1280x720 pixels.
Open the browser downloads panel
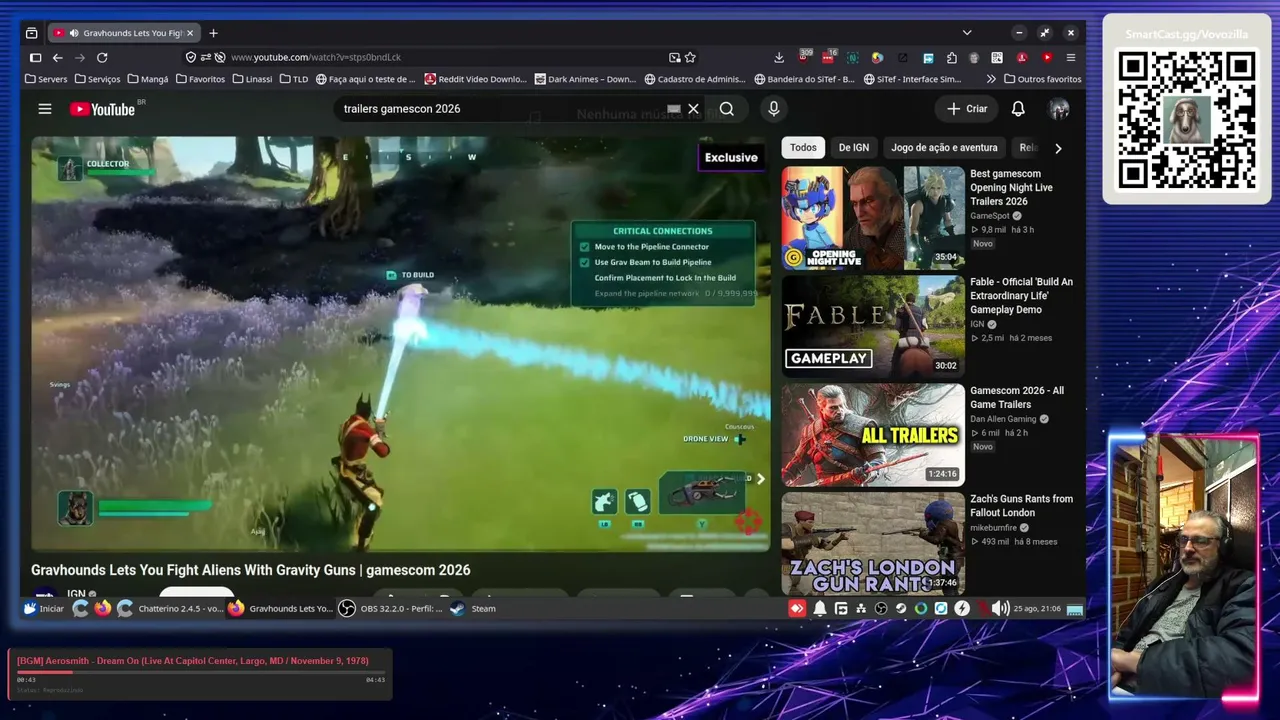[x=779, y=58]
